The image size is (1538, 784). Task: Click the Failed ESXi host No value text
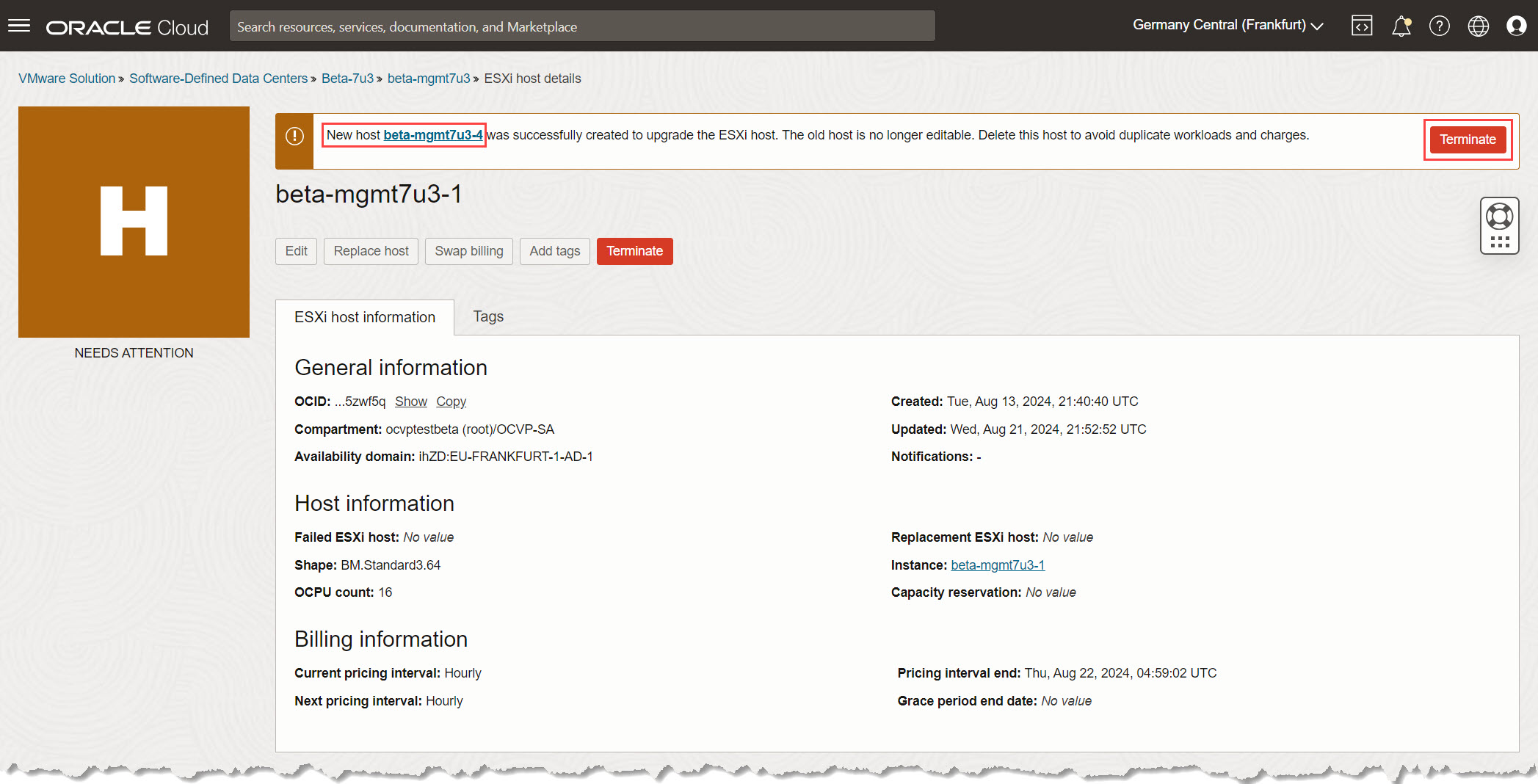[x=429, y=537]
